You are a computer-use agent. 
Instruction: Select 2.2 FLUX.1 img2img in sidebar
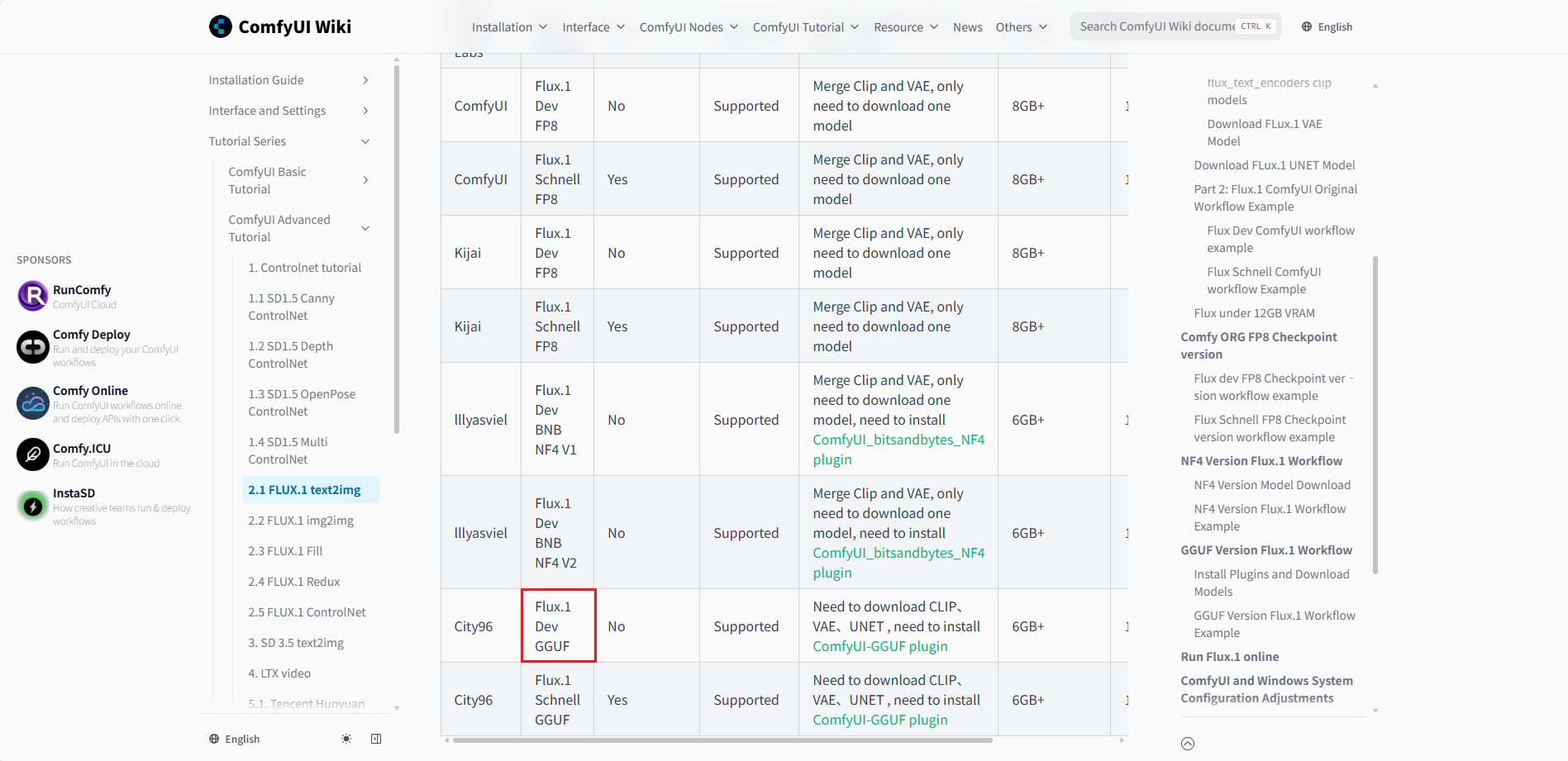301,521
